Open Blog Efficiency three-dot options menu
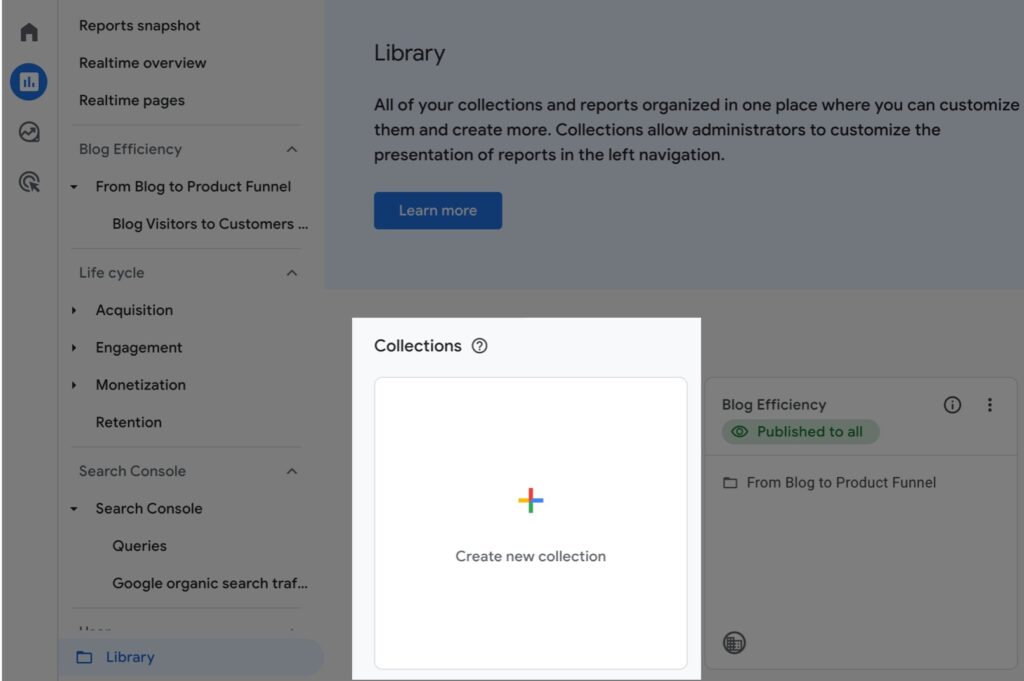 [990, 405]
